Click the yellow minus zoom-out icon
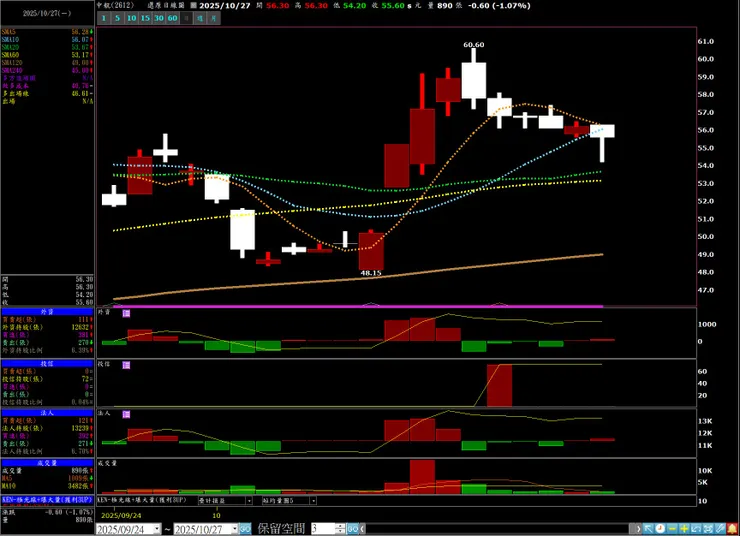The width and height of the screenshot is (740, 536). coord(672,529)
